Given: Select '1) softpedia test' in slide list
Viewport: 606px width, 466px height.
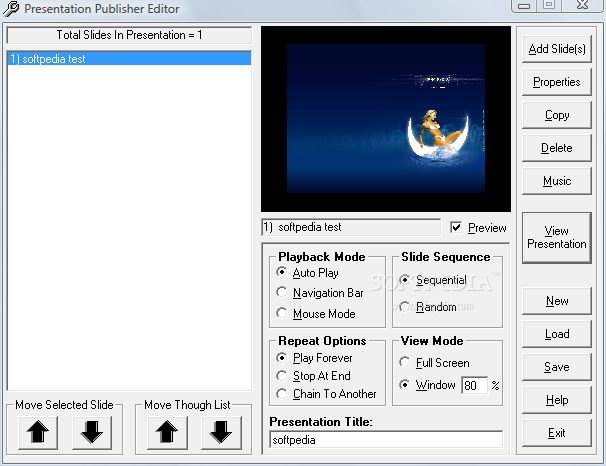Looking at the screenshot, I should tap(129, 59).
